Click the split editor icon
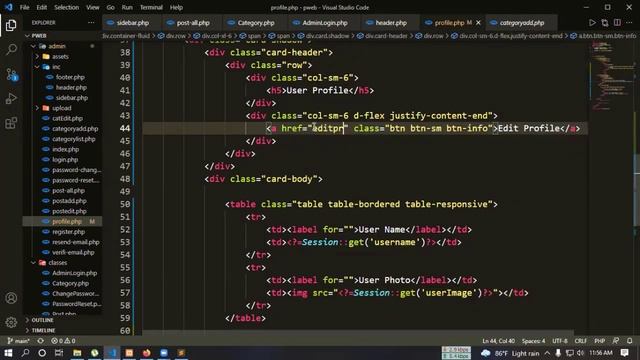 tap(617, 23)
